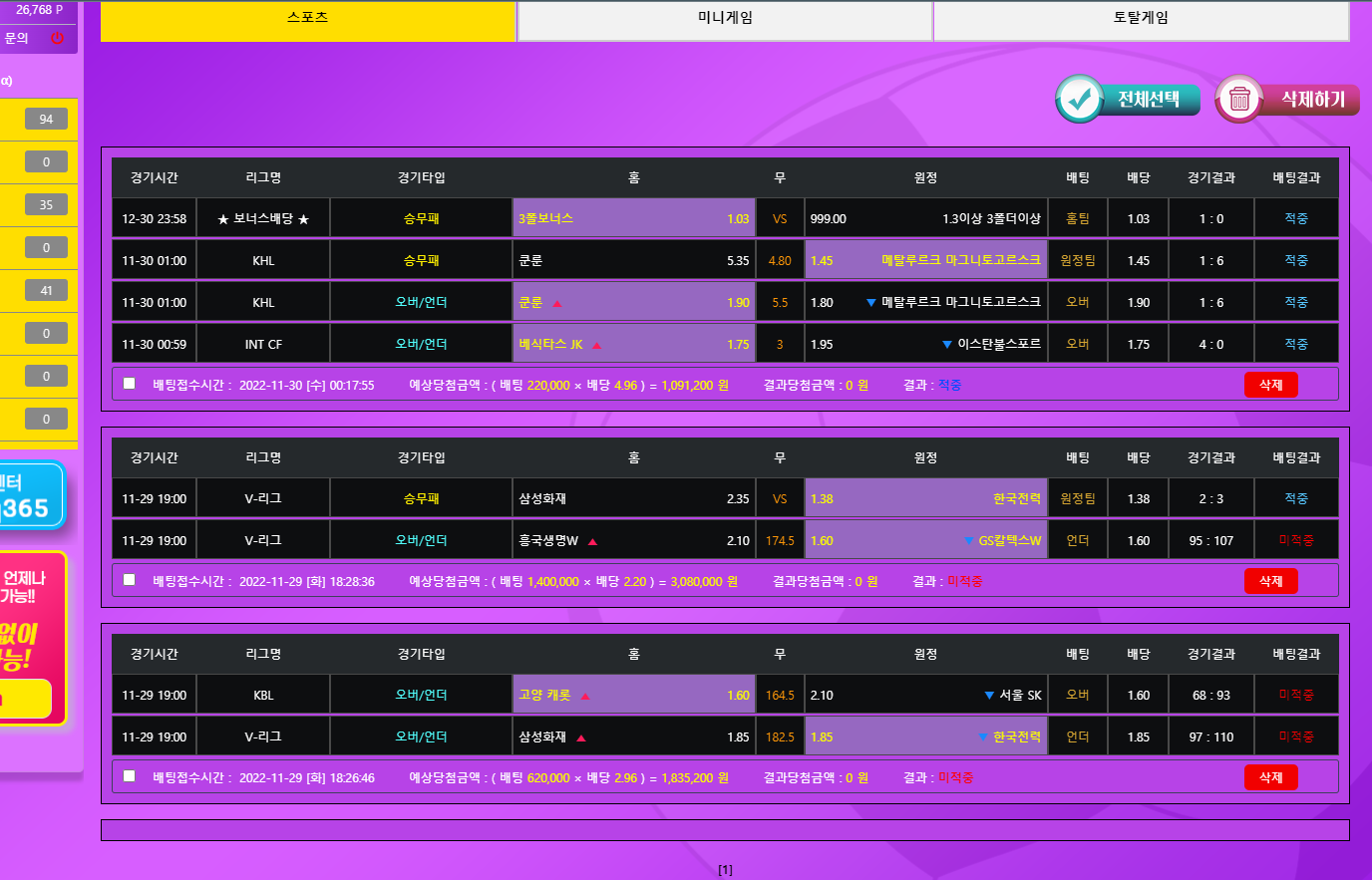The height and width of the screenshot is (880, 1372).
Task: Tick the checkbox for the 18:26:46 bet slip
Action: [130, 776]
